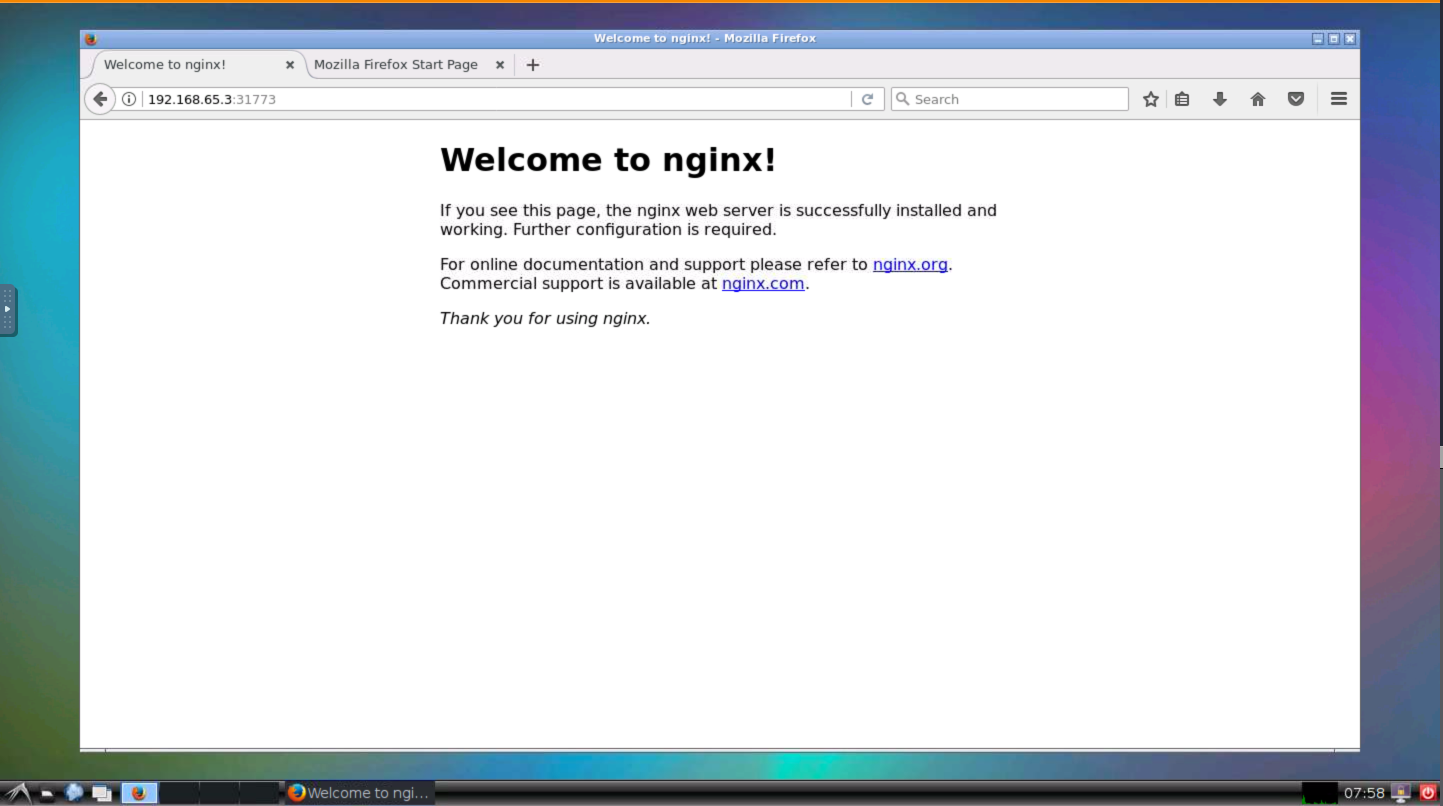This screenshot has width=1443, height=806.
Task: Open the nginx.com commercial support link
Action: coord(763,284)
